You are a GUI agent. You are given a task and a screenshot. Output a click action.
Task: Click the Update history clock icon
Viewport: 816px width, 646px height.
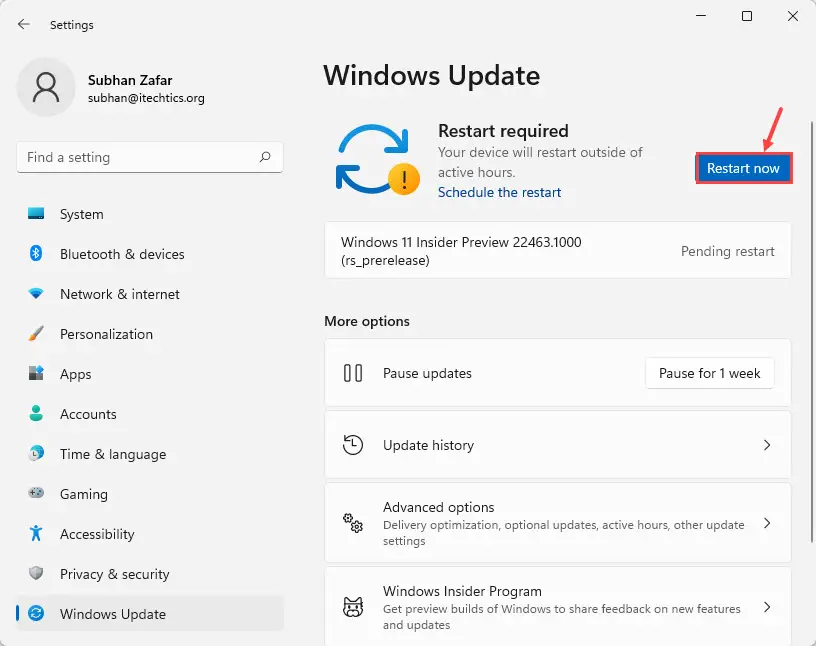tap(353, 445)
